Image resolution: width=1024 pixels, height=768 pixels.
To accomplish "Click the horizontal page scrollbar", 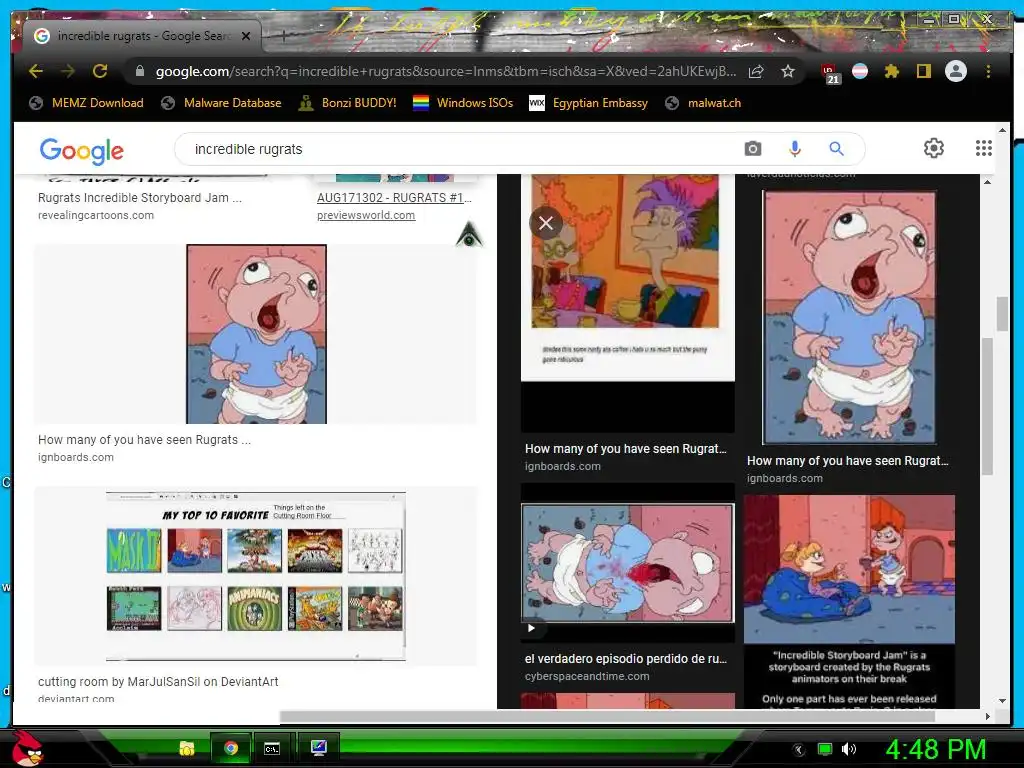I will pyautogui.click(x=607, y=716).
